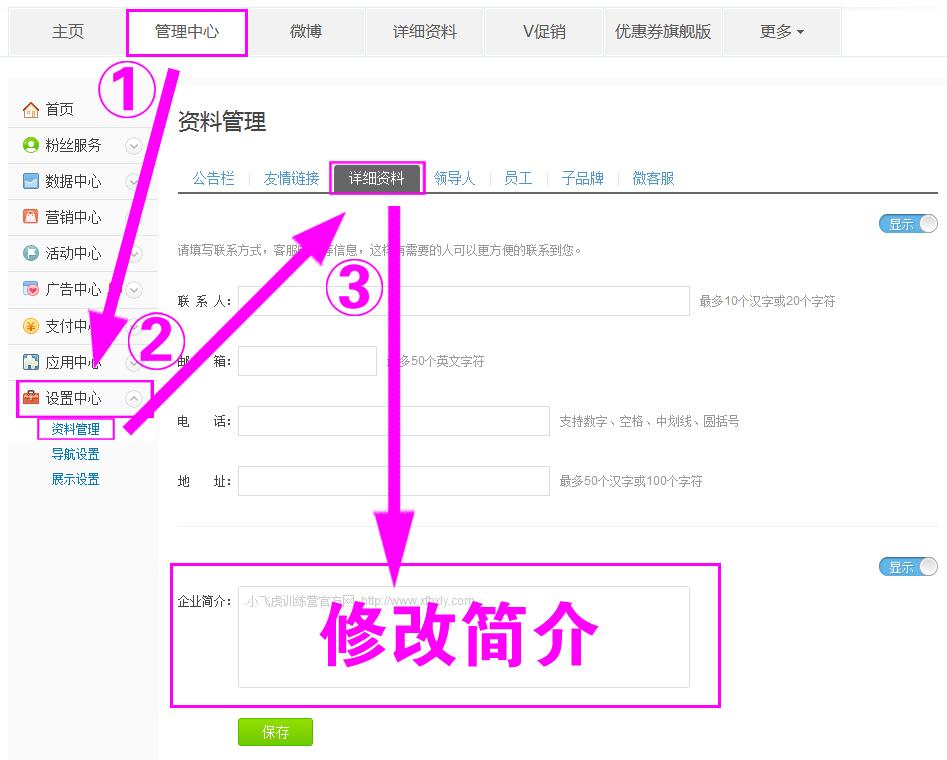
Task: Open the 更多 dropdown in top navigation
Action: point(782,32)
